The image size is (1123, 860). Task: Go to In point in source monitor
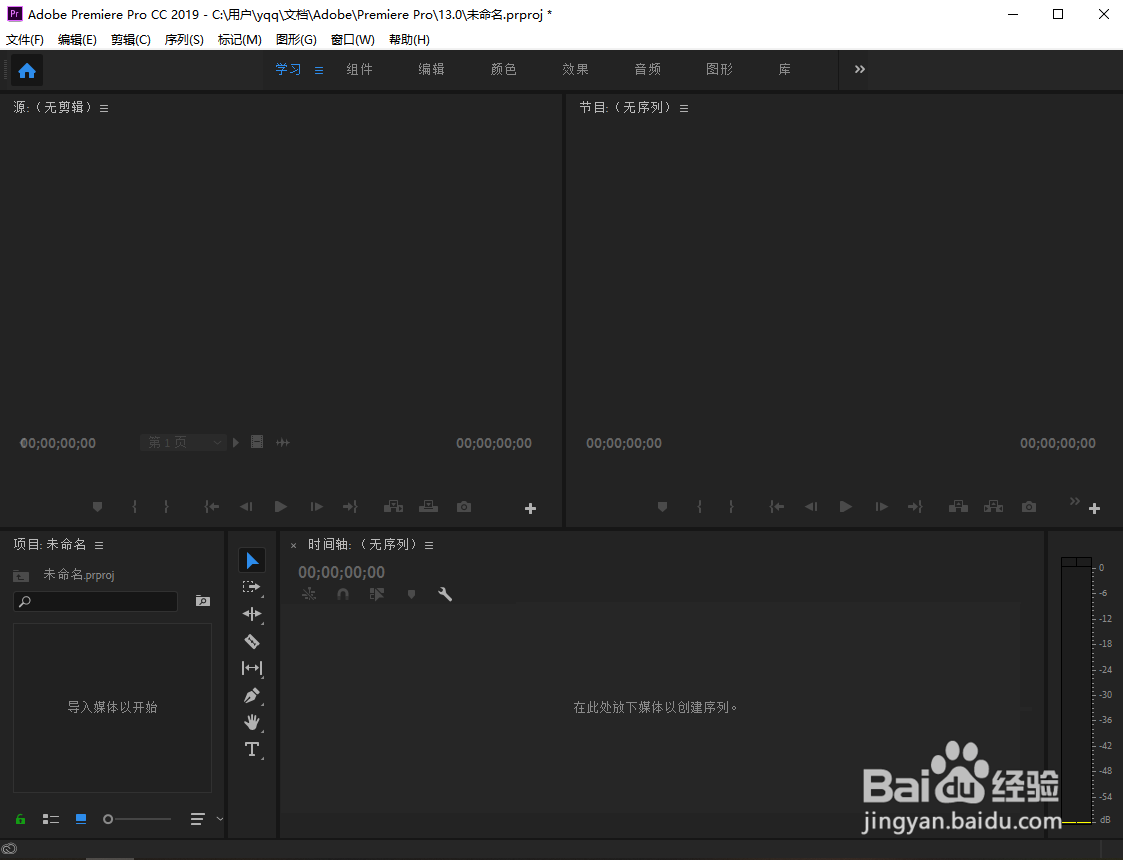[211, 507]
